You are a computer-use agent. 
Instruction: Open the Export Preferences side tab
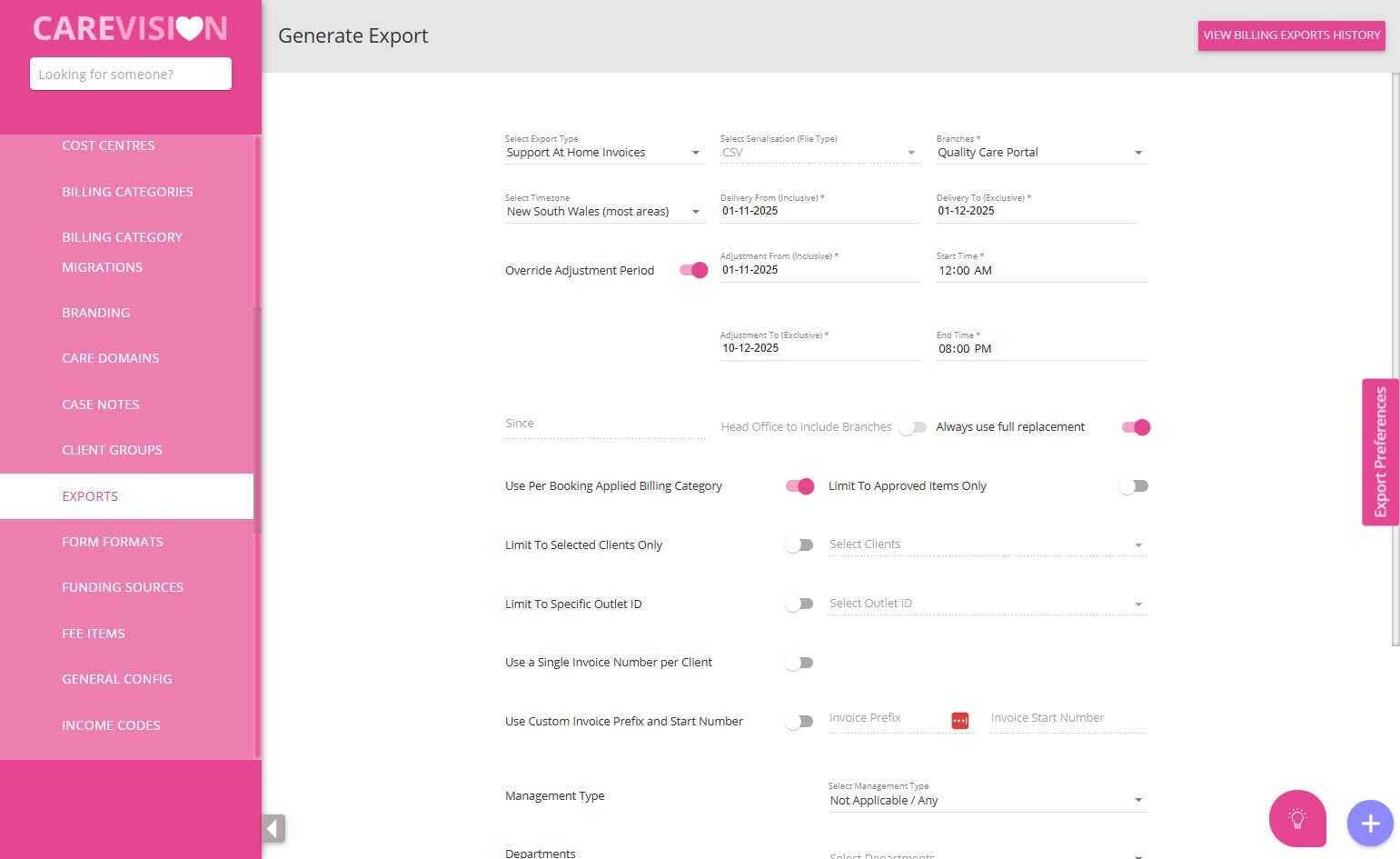pyautogui.click(x=1380, y=452)
